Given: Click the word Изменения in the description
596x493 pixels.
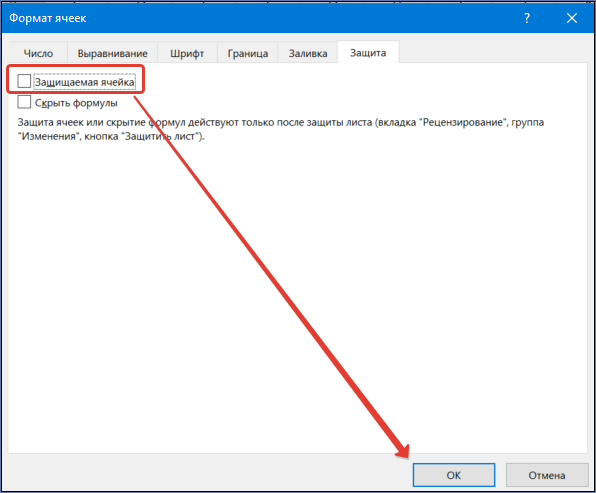Looking at the screenshot, I should [49, 136].
